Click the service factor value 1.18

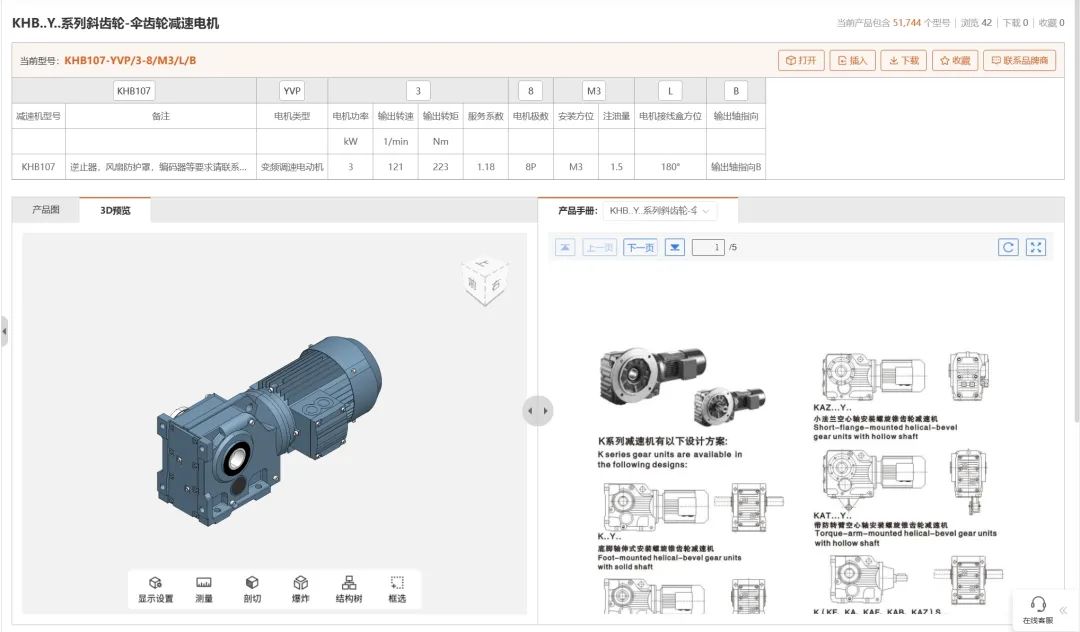tap(486, 167)
